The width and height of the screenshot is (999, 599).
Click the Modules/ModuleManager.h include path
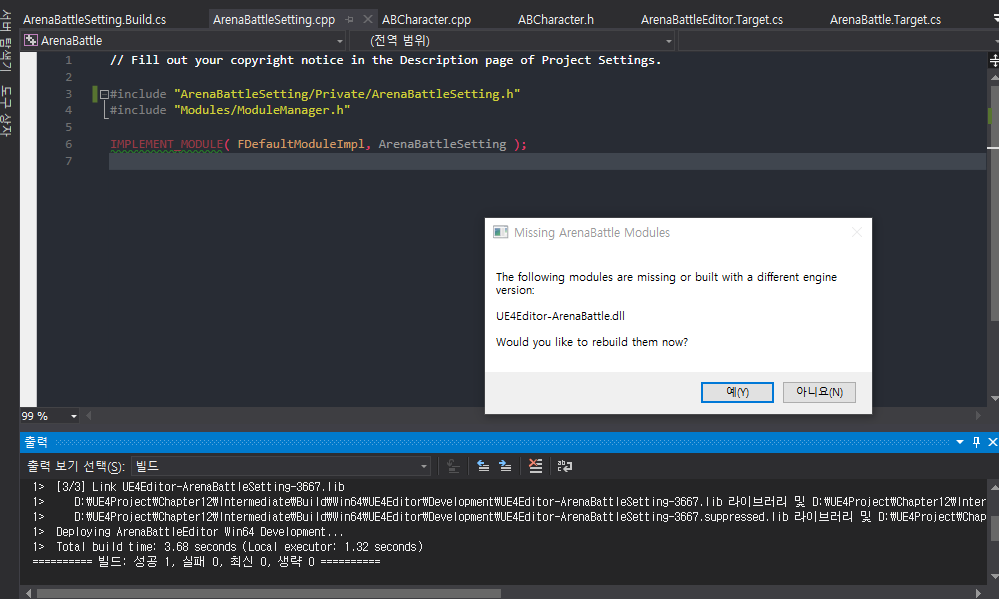[x=262, y=110]
